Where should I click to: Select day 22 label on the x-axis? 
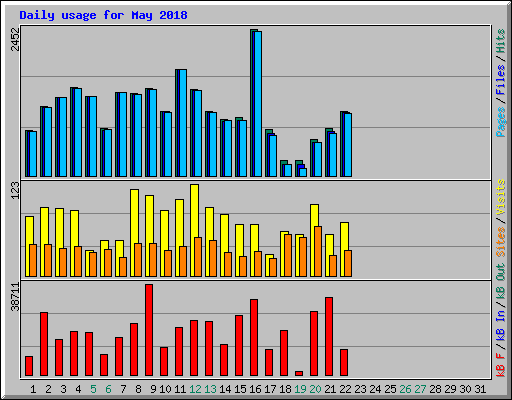(345, 389)
